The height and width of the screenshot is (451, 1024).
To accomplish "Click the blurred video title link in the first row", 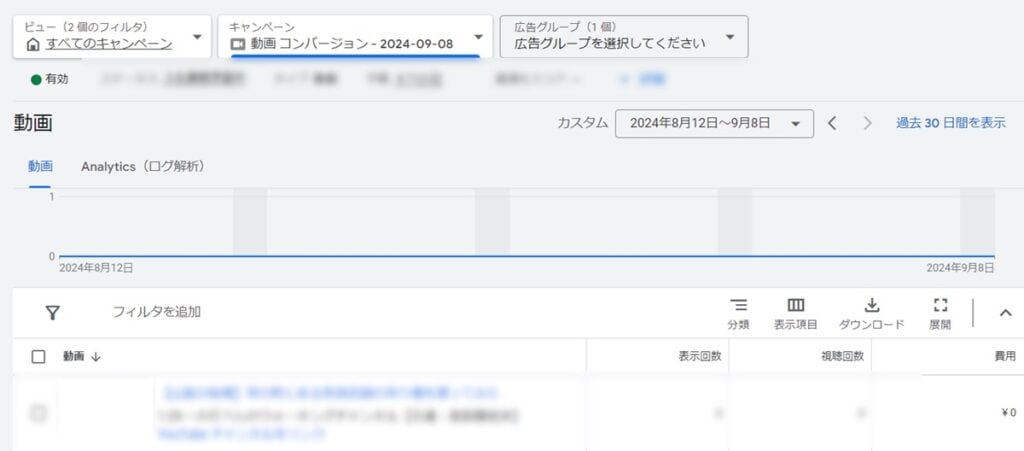I will [329, 393].
